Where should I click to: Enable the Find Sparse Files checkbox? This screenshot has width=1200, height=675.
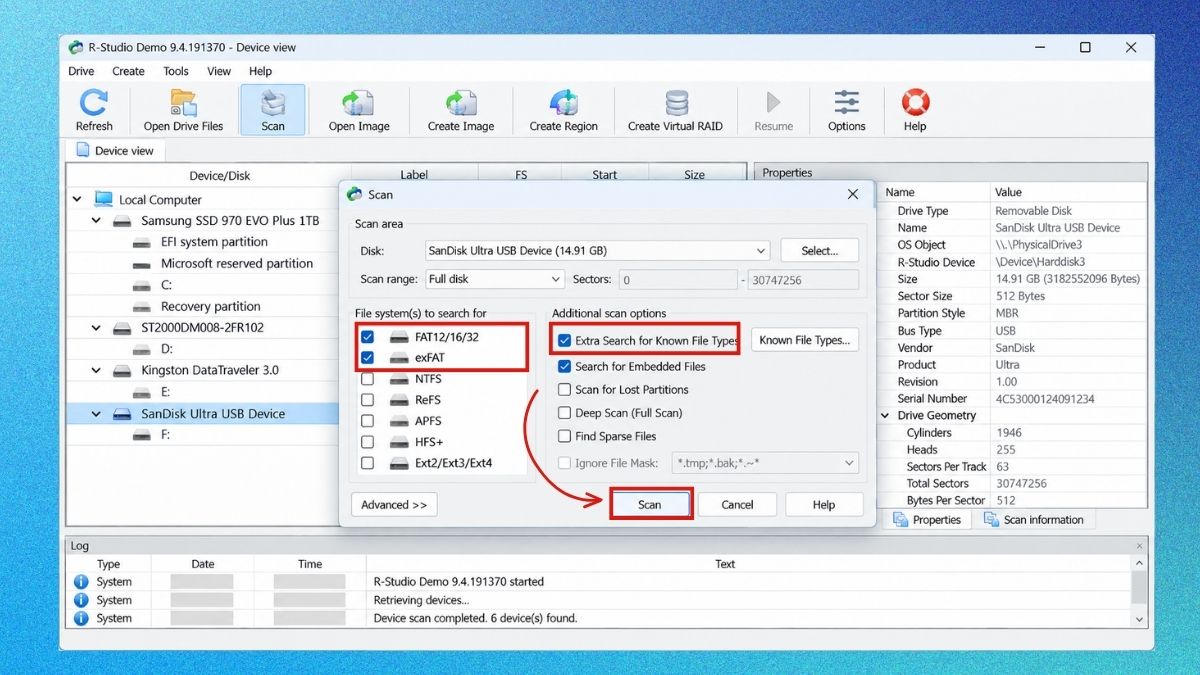coord(565,436)
